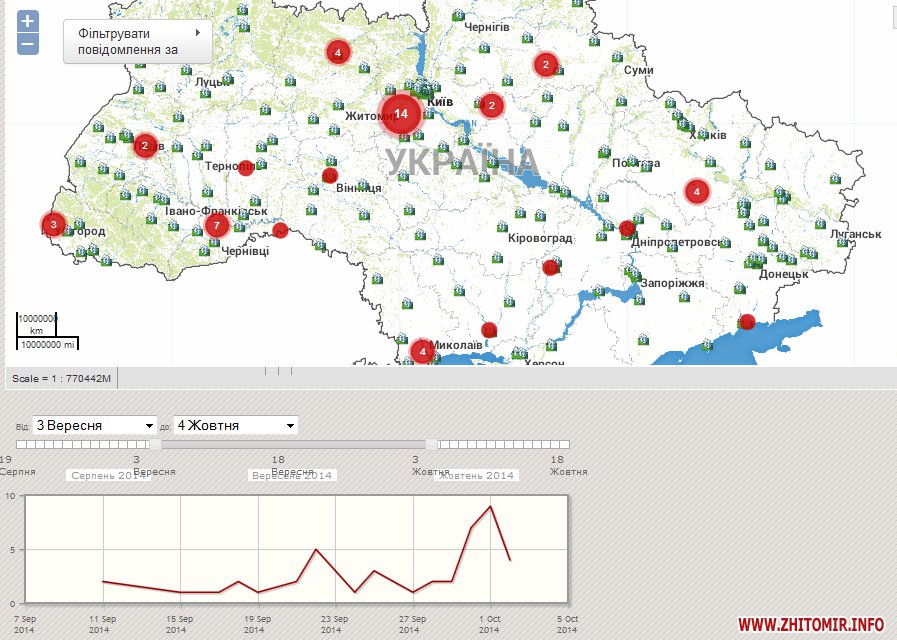
Task: Click the small red marker at Тернопіль
Action: click(246, 167)
